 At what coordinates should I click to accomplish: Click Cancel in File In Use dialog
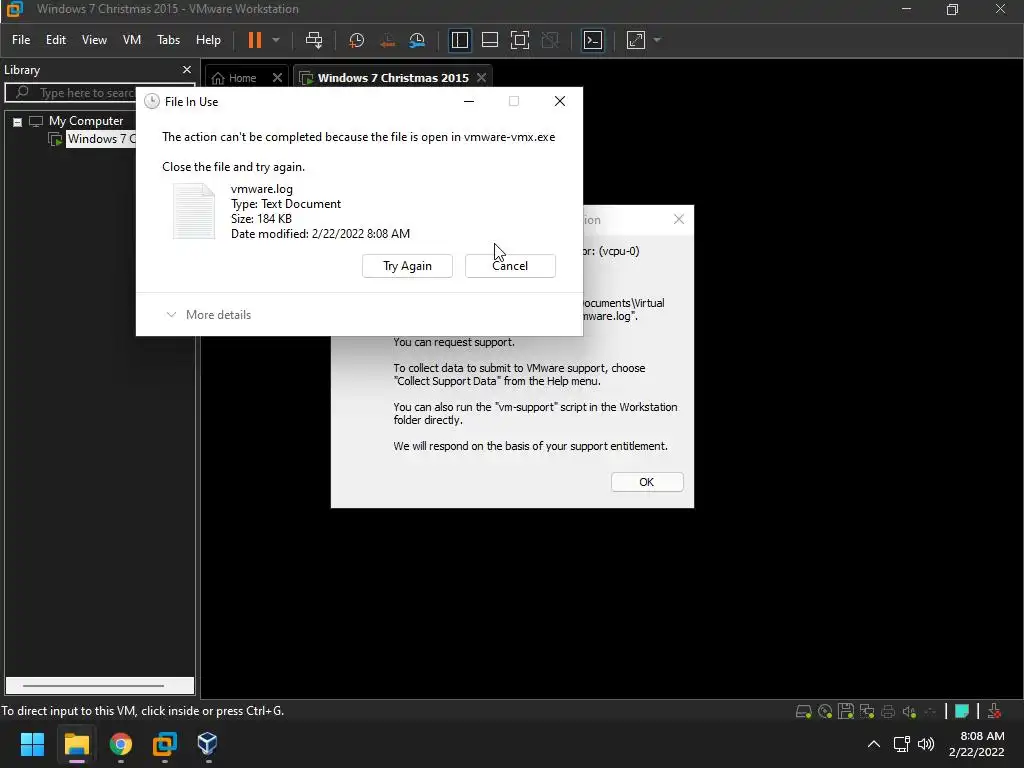click(x=510, y=266)
